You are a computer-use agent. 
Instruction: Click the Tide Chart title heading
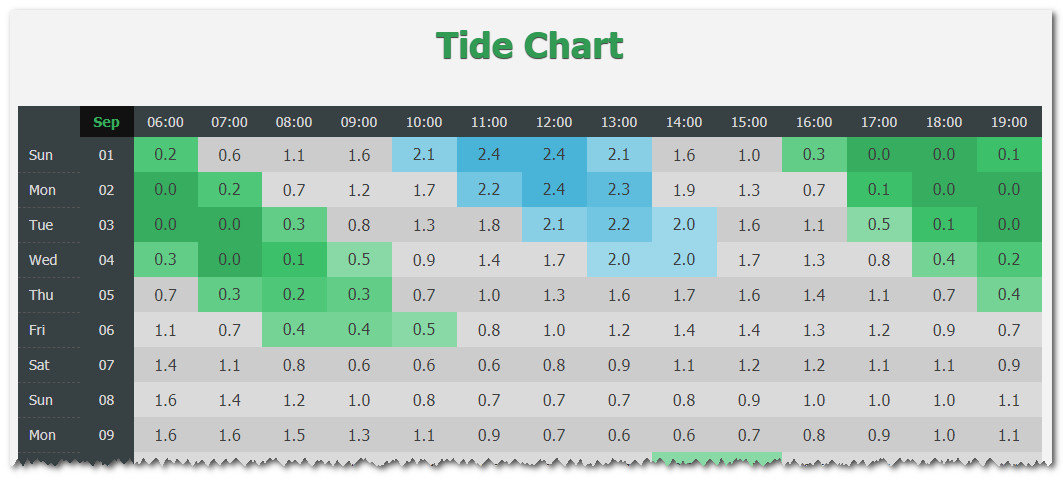tap(530, 46)
